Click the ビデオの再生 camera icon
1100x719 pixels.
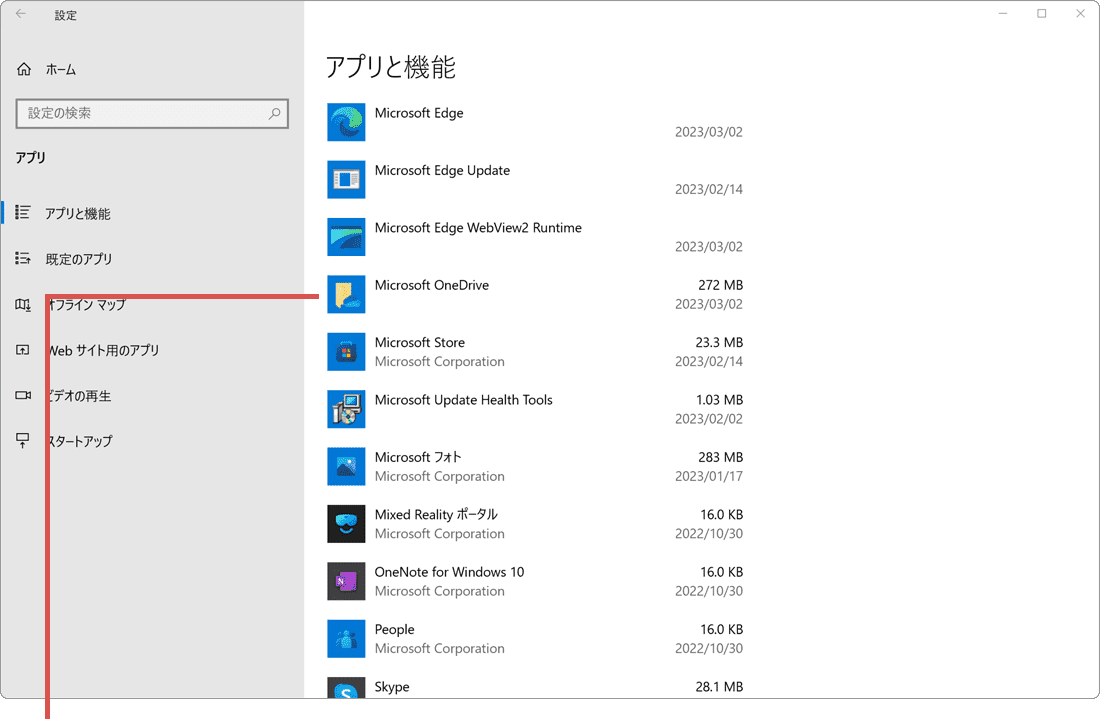(x=22, y=395)
